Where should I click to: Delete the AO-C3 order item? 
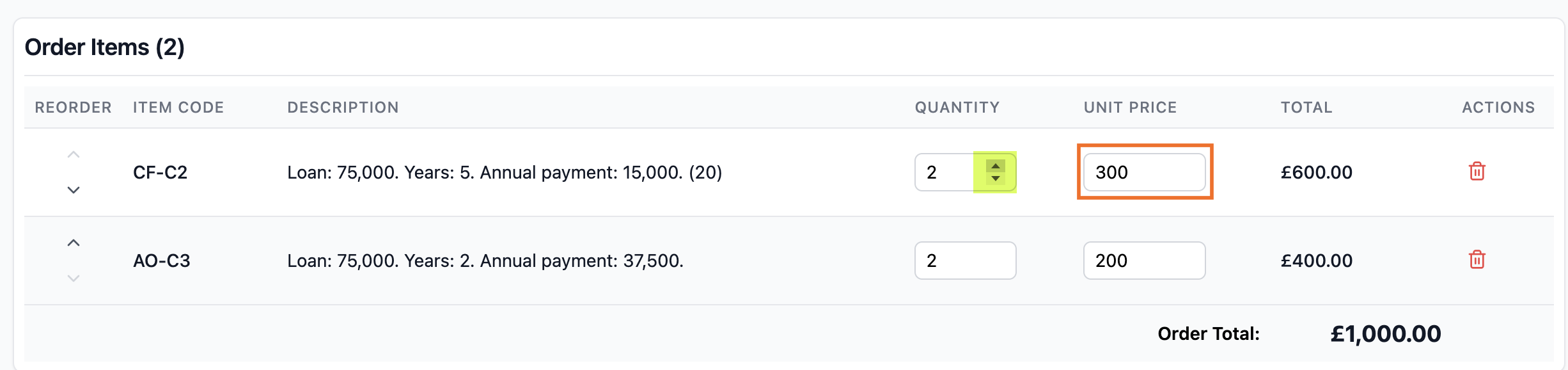click(x=1477, y=260)
